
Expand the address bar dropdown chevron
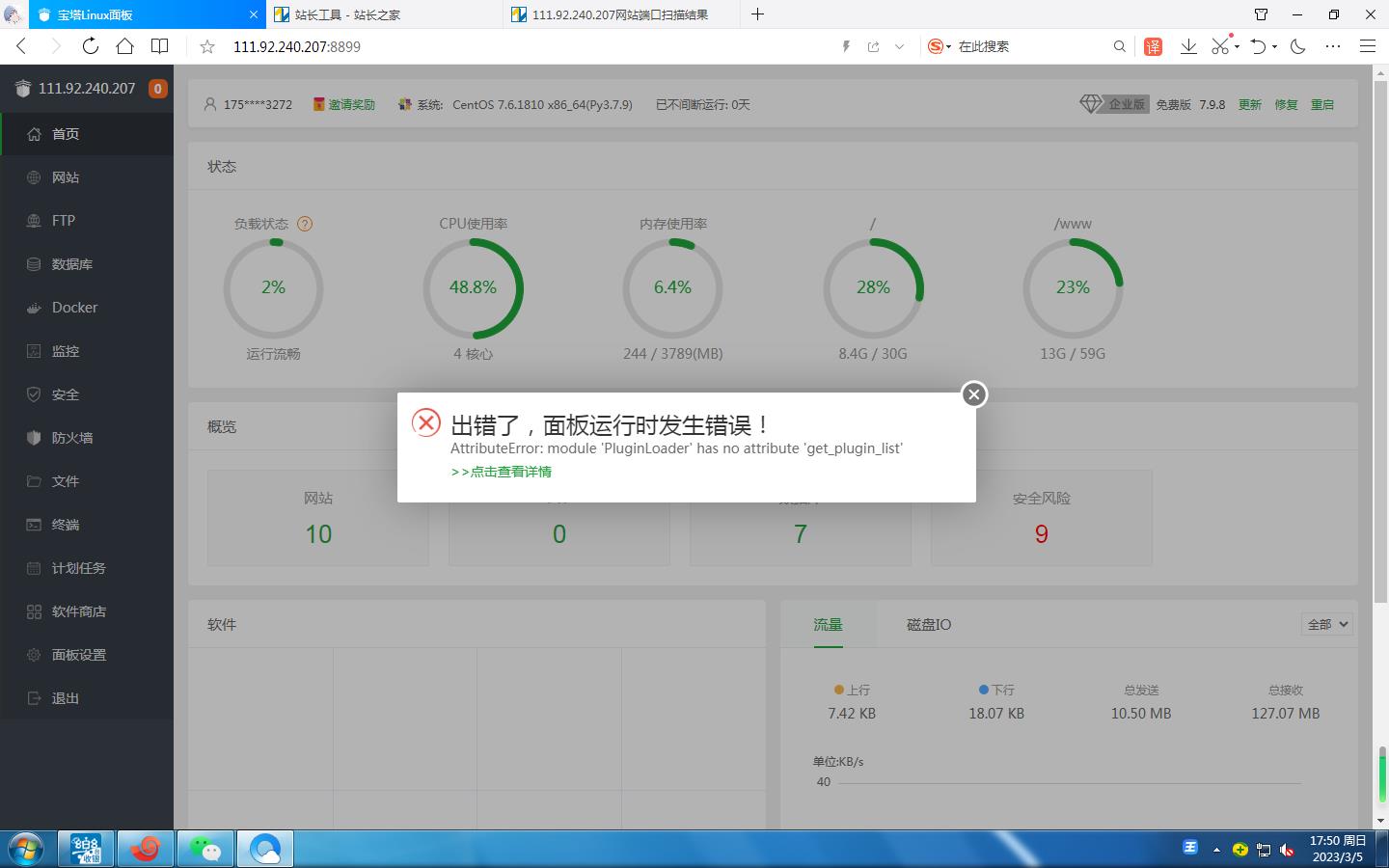[899, 46]
